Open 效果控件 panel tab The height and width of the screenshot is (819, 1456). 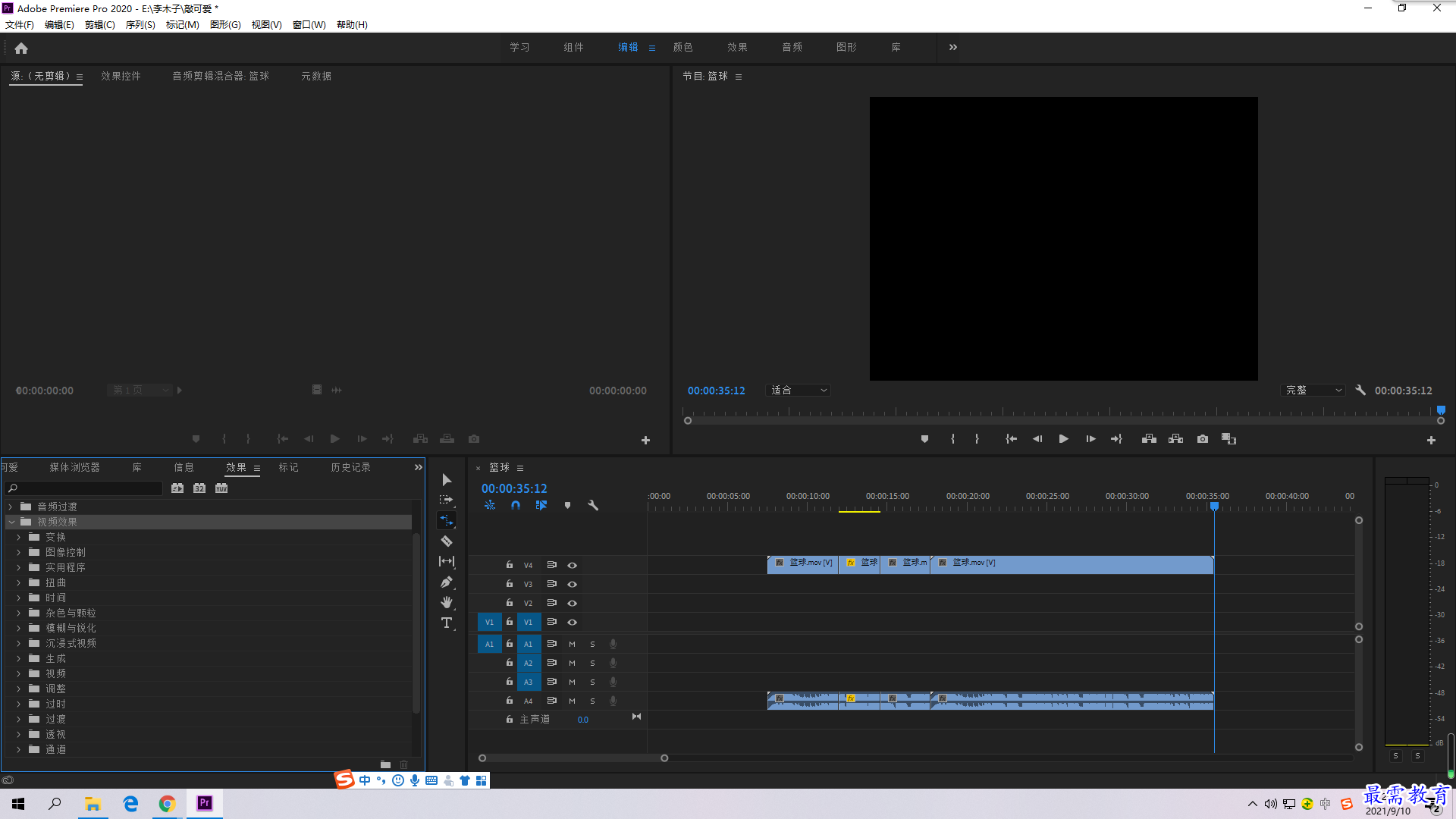point(121,76)
